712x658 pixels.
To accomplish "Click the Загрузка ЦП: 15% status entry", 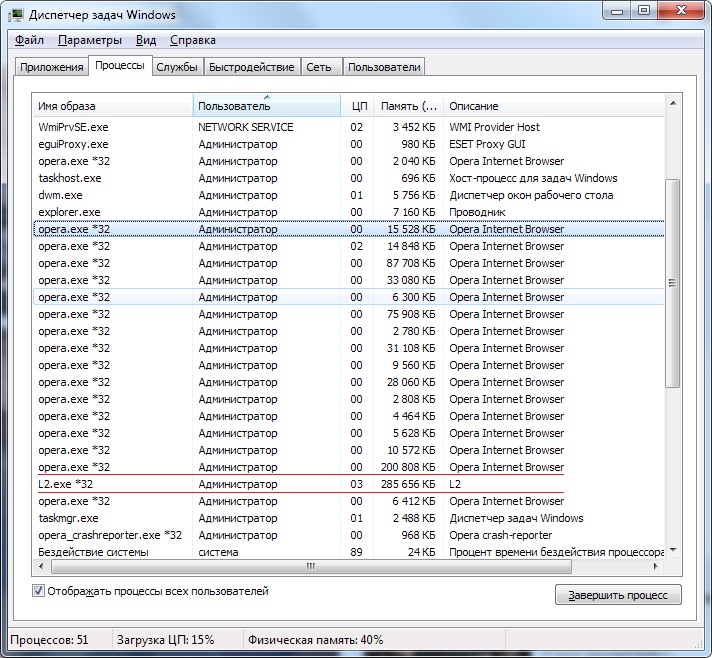I will click(x=165, y=640).
